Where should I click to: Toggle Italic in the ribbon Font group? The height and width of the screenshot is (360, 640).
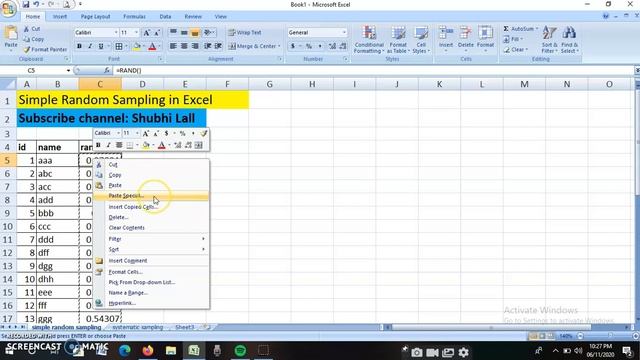pyautogui.click(x=90, y=47)
